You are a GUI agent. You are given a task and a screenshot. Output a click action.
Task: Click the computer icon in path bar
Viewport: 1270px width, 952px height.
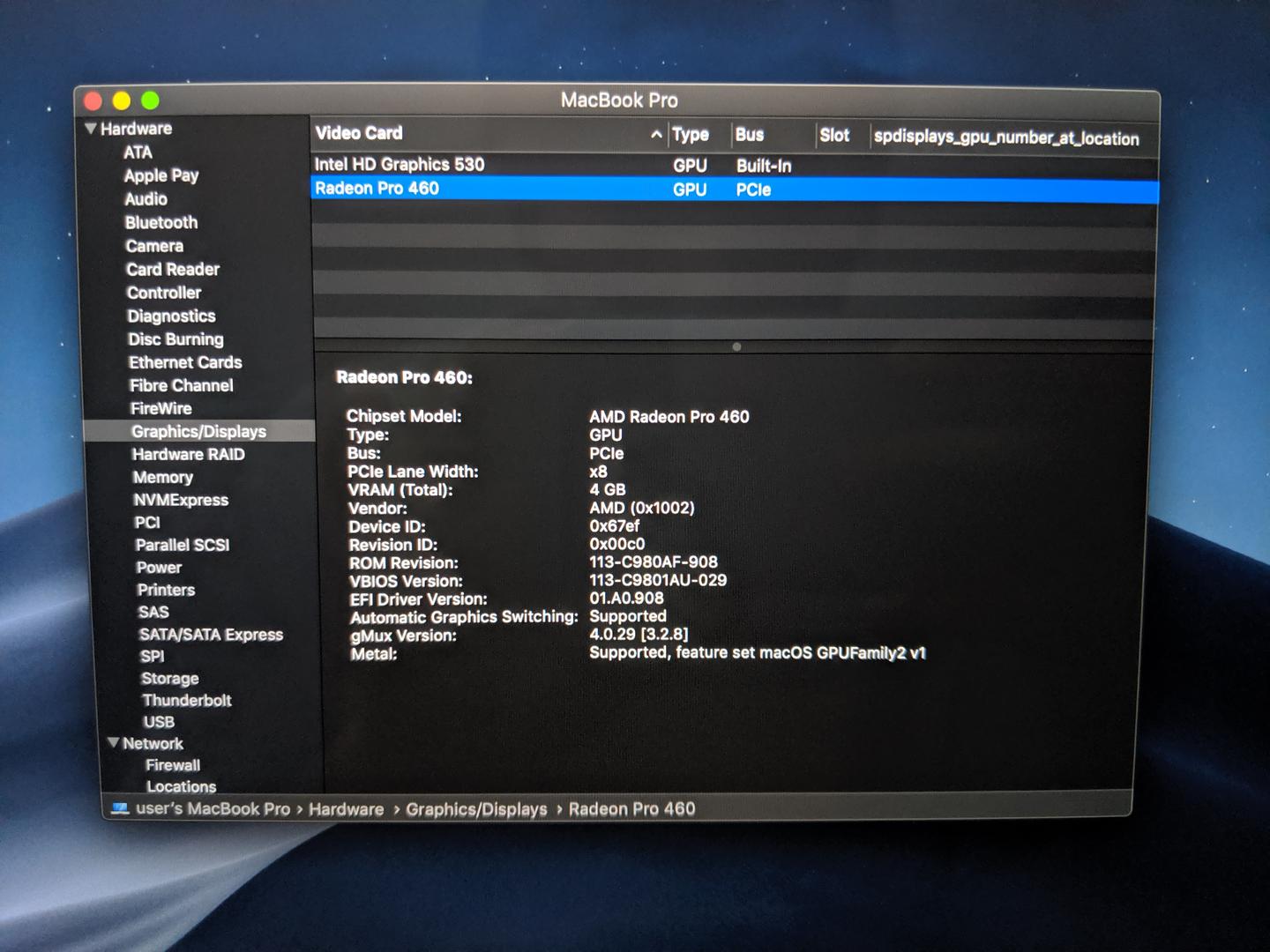(x=121, y=807)
